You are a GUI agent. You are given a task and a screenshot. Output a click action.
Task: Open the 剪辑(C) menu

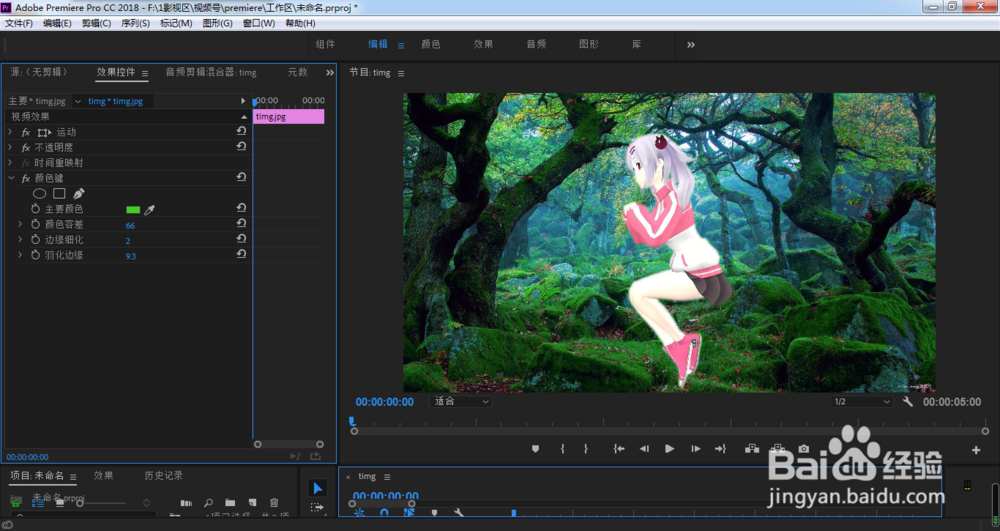point(96,23)
